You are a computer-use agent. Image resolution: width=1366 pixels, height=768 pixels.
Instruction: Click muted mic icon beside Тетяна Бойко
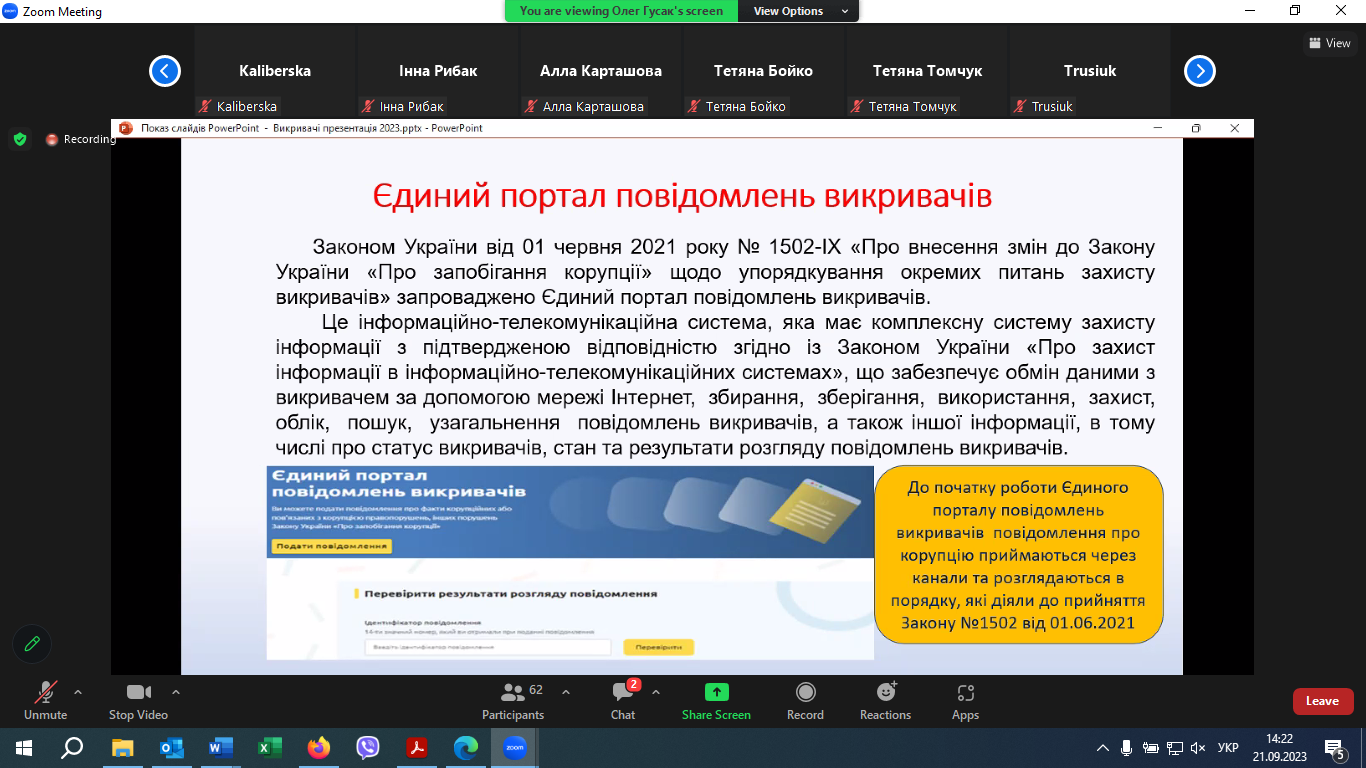click(x=694, y=106)
